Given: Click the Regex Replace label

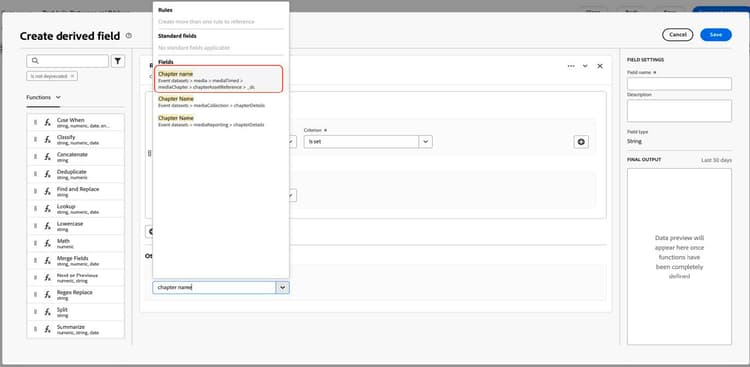Looking at the screenshot, I should (75, 292).
